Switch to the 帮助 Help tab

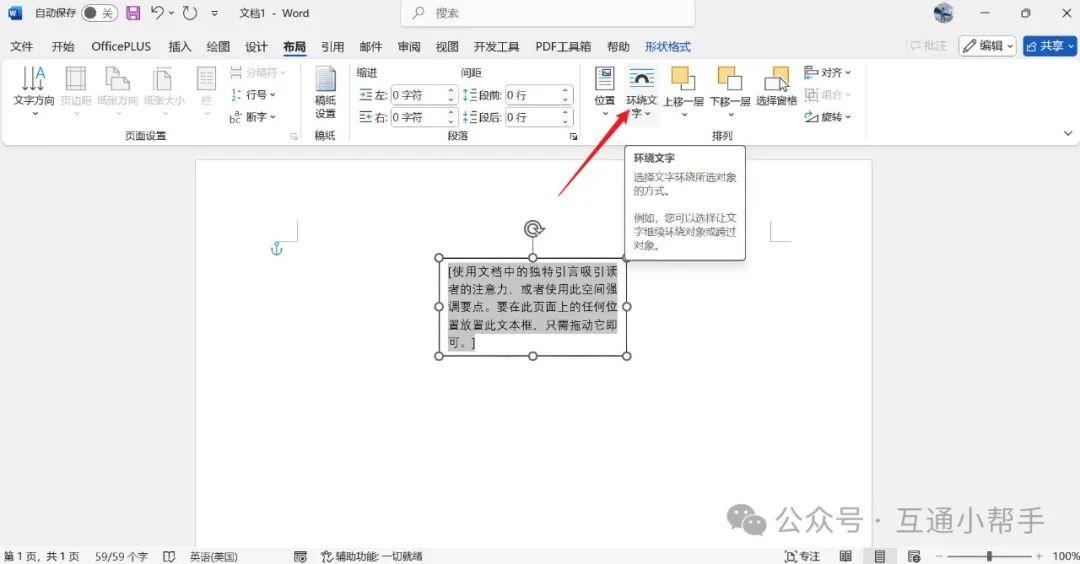click(x=619, y=46)
